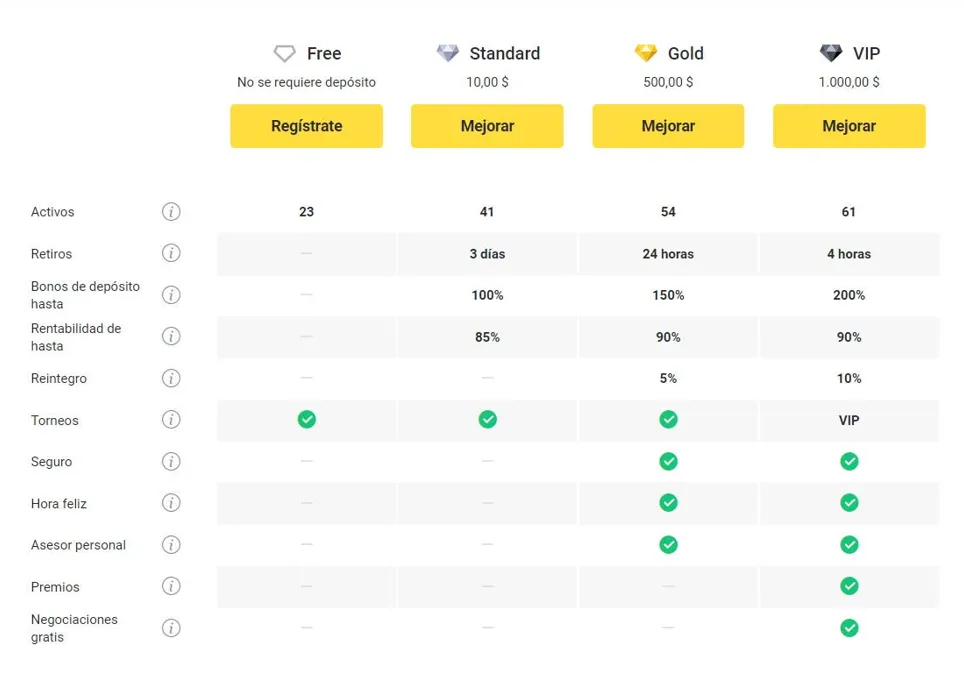The width and height of the screenshot is (964, 679).
Task: Click the Hora feliz row label
Action: (58, 504)
